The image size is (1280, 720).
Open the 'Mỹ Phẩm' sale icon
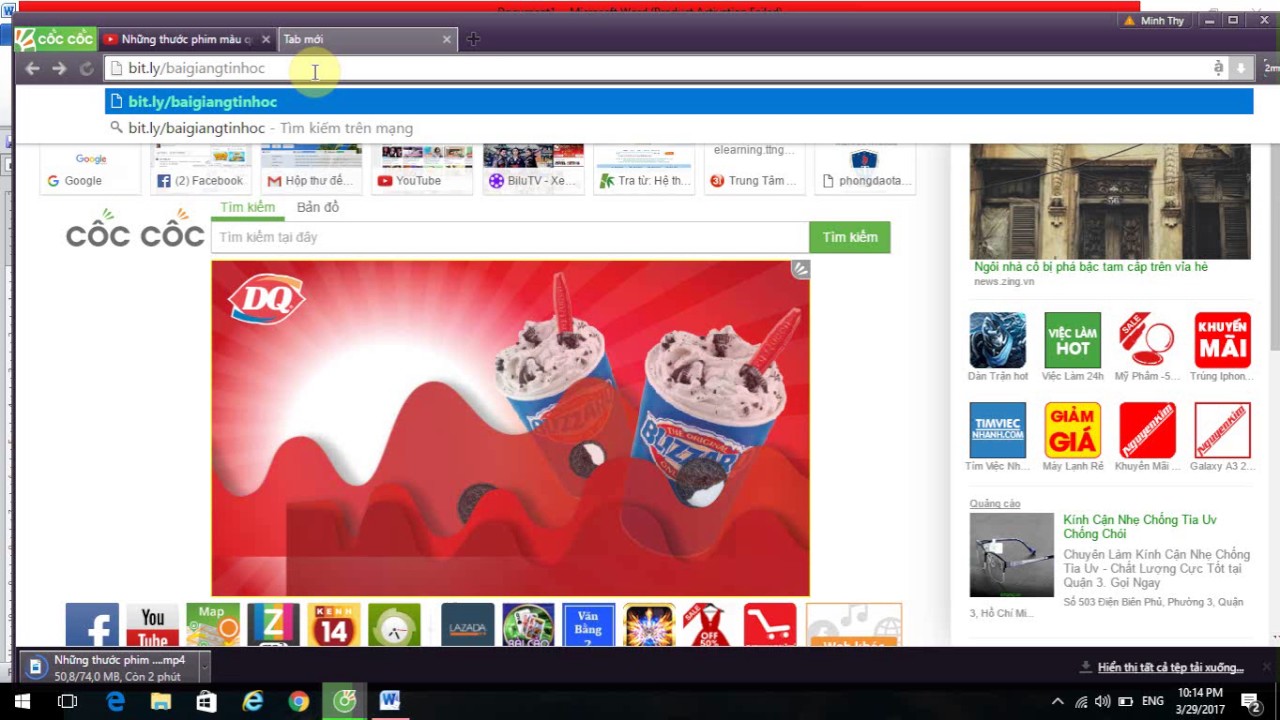(1147, 340)
